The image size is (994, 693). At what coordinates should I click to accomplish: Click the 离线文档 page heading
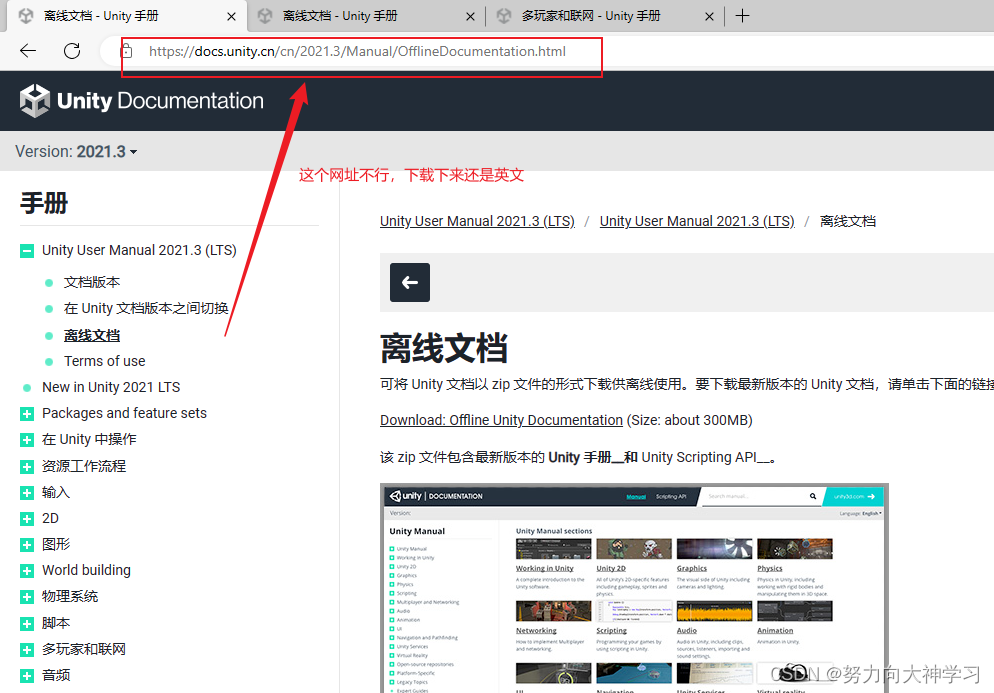coord(444,349)
